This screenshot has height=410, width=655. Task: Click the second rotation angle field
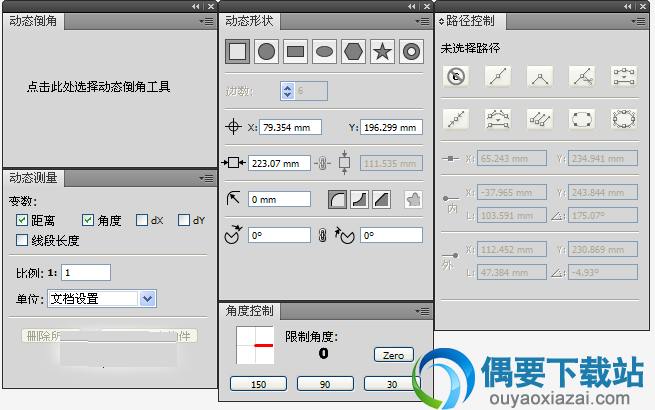(391, 235)
